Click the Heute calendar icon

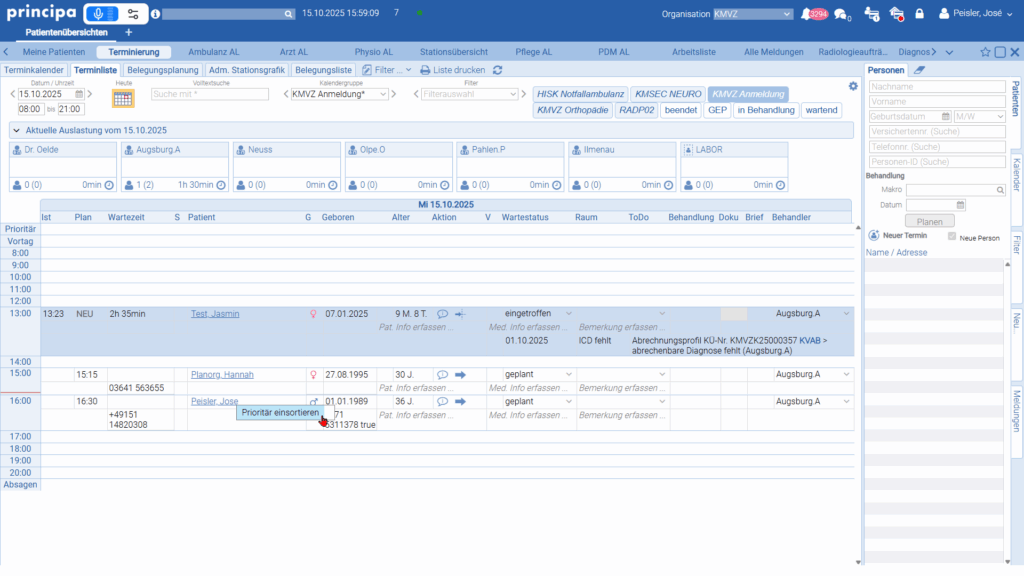click(x=122, y=98)
